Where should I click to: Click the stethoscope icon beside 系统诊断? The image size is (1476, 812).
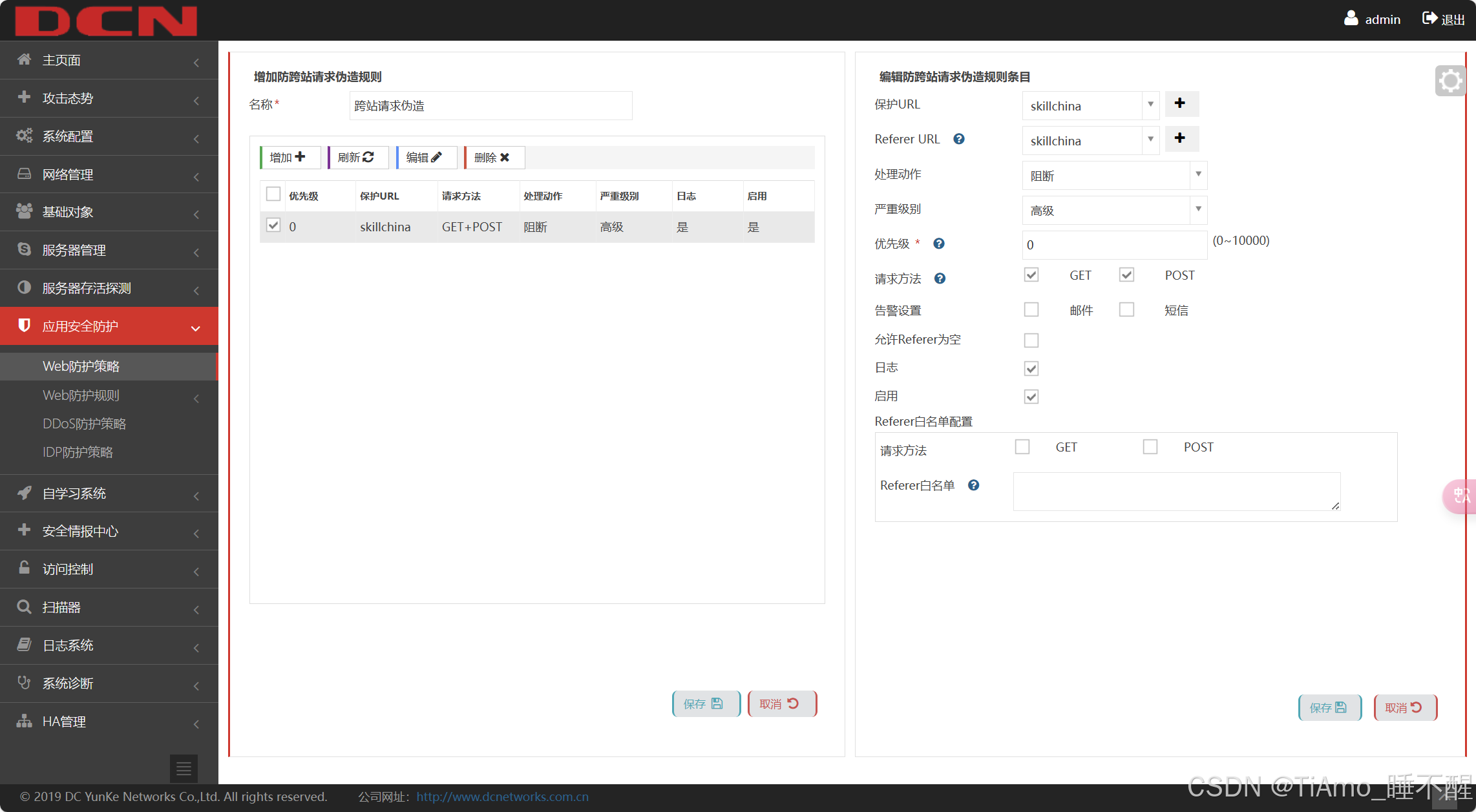click(24, 682)
